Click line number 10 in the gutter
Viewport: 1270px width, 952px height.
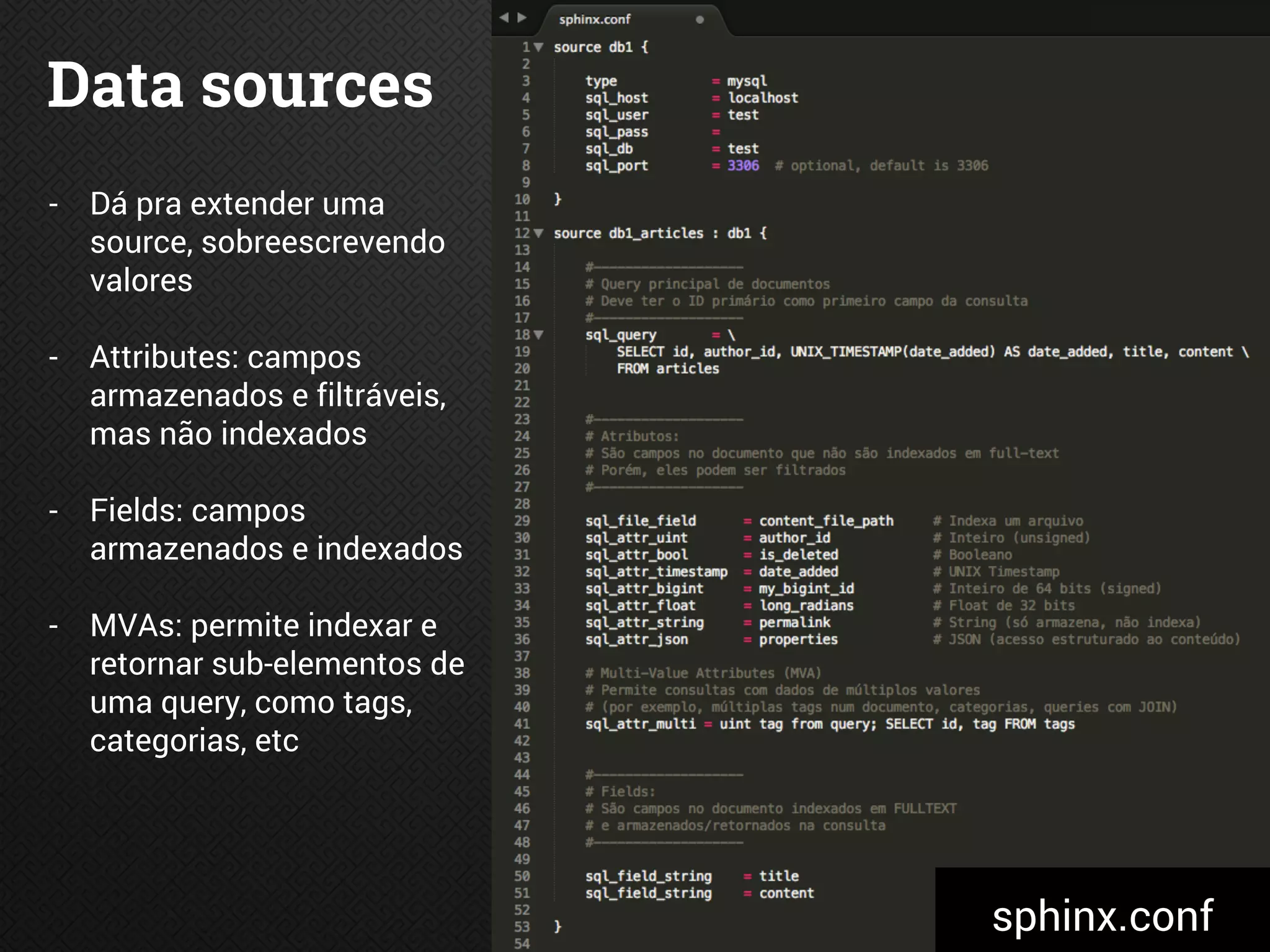coord(522,200)
